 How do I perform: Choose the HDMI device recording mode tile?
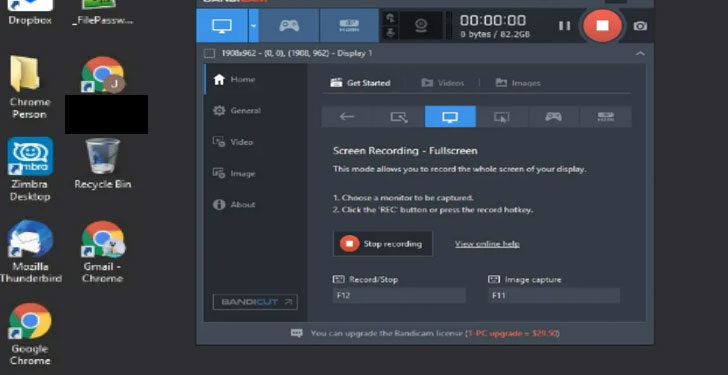point(606,116)
